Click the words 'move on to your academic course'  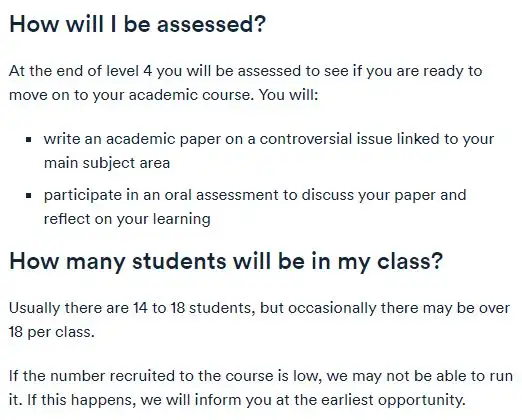[130, 95]
